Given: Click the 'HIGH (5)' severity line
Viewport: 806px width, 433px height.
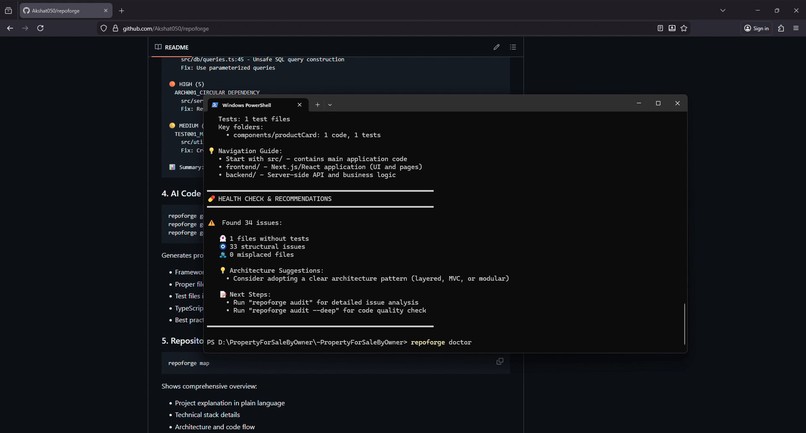Looking at the screenshot, I should click(191, 84).
